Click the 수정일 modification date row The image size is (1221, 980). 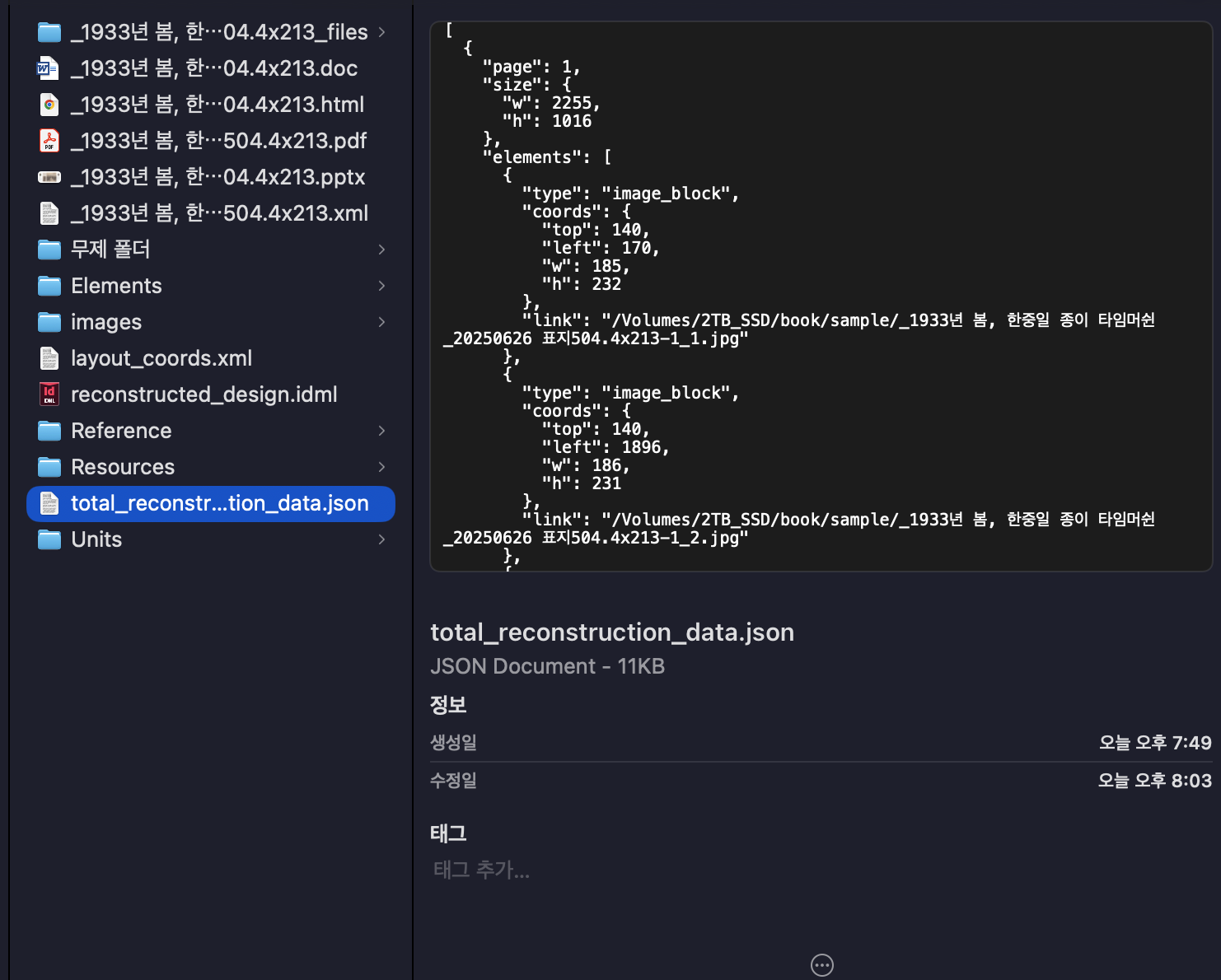(821, 781)
